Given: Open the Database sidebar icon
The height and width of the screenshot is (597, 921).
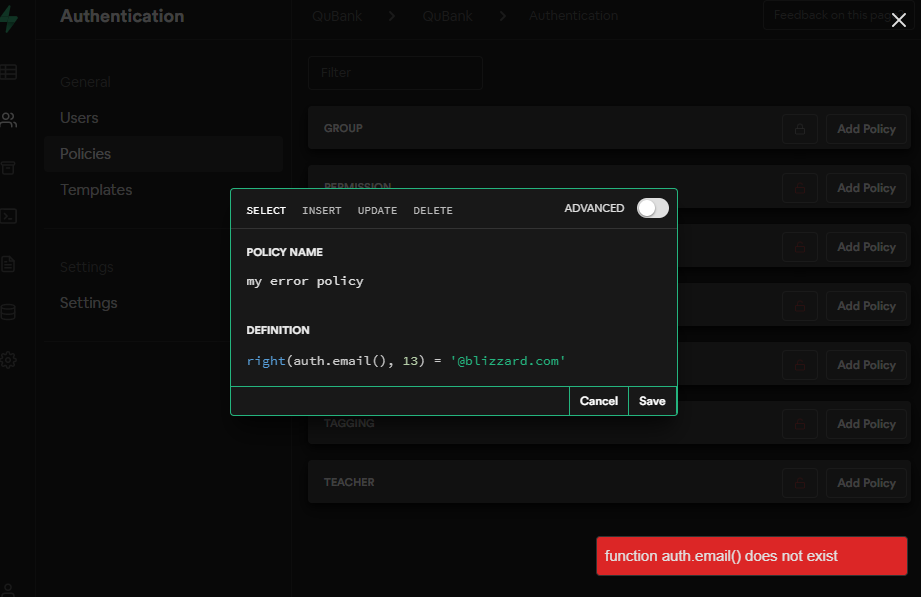Looking at the screenshot, I should point(8,311).
